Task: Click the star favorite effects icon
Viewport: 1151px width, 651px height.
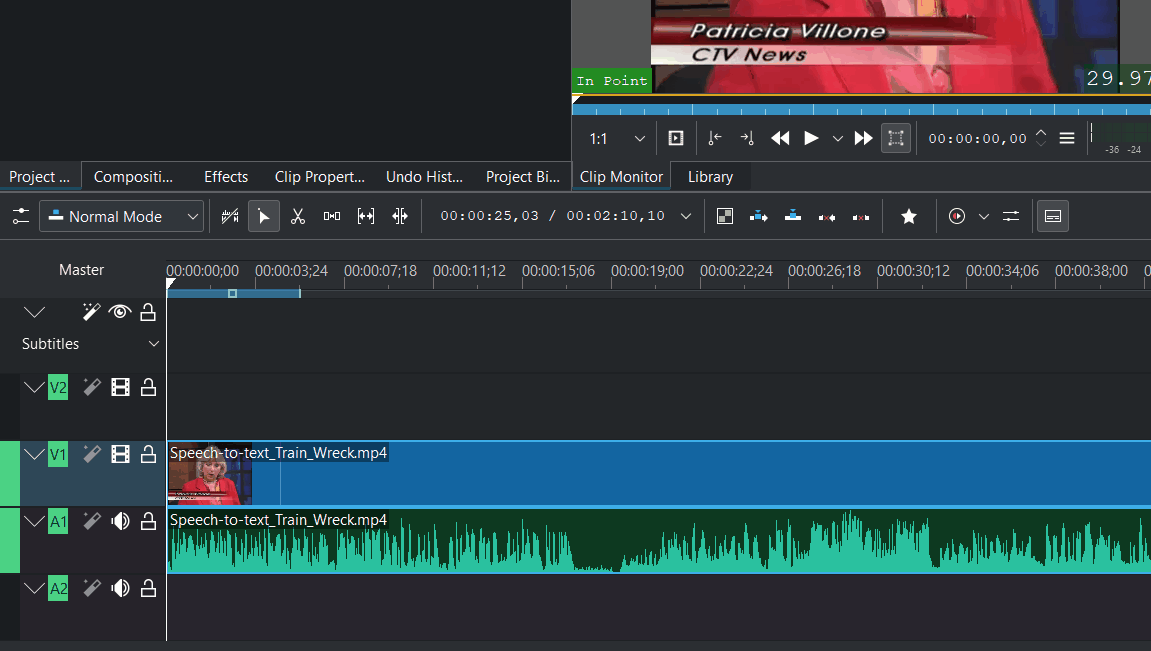Action: (x=908, y=216)
